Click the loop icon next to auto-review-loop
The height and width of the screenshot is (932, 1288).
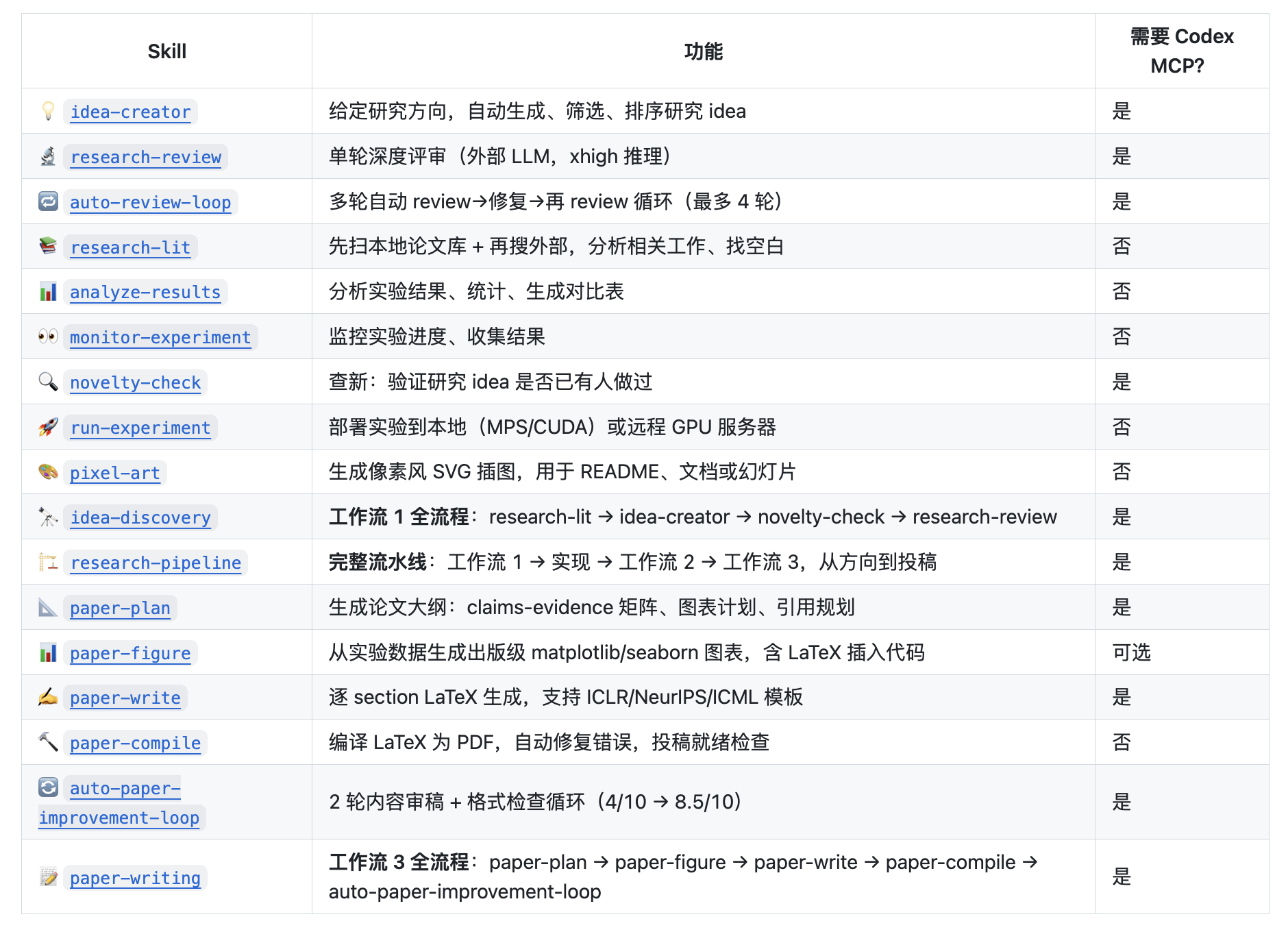coord(47,201)
